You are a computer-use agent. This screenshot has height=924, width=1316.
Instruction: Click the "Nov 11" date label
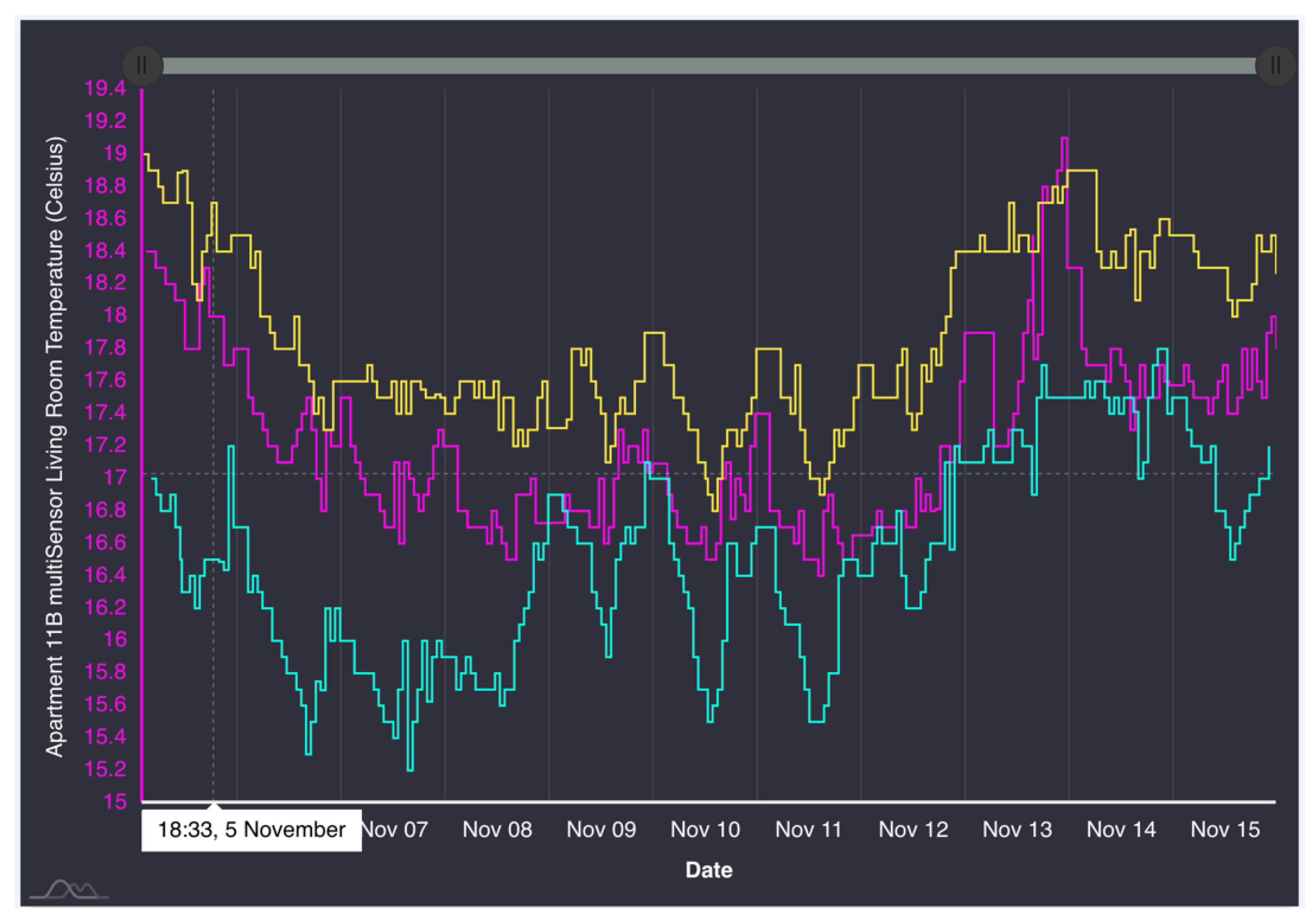coord(809,829)
